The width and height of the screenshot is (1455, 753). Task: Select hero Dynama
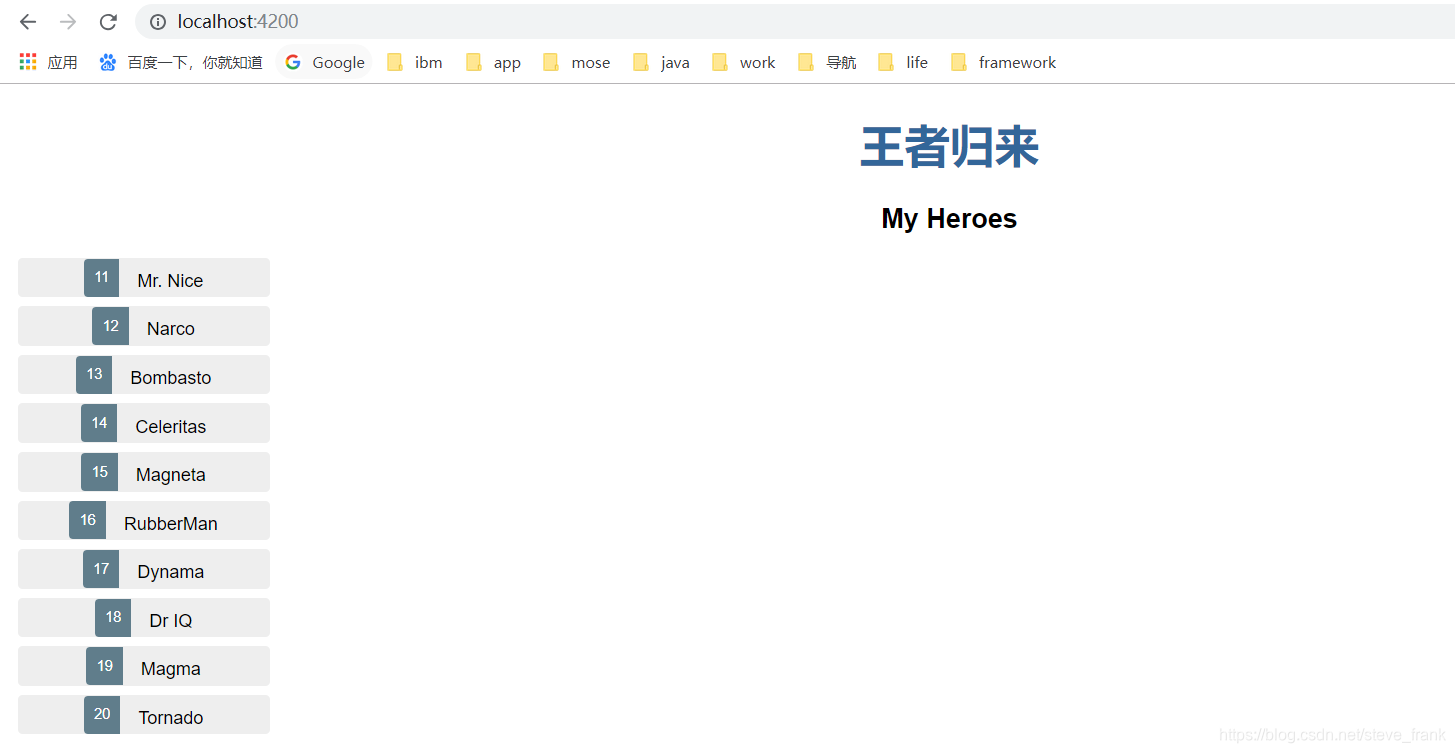point(144,569)
